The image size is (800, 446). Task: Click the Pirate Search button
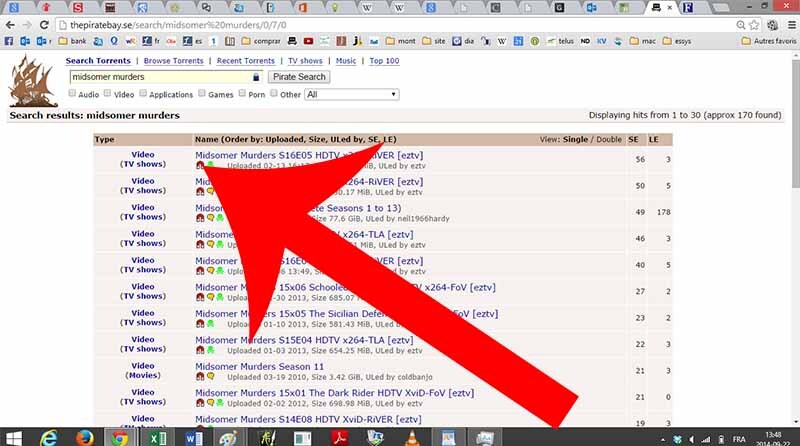tap(299, 77)
